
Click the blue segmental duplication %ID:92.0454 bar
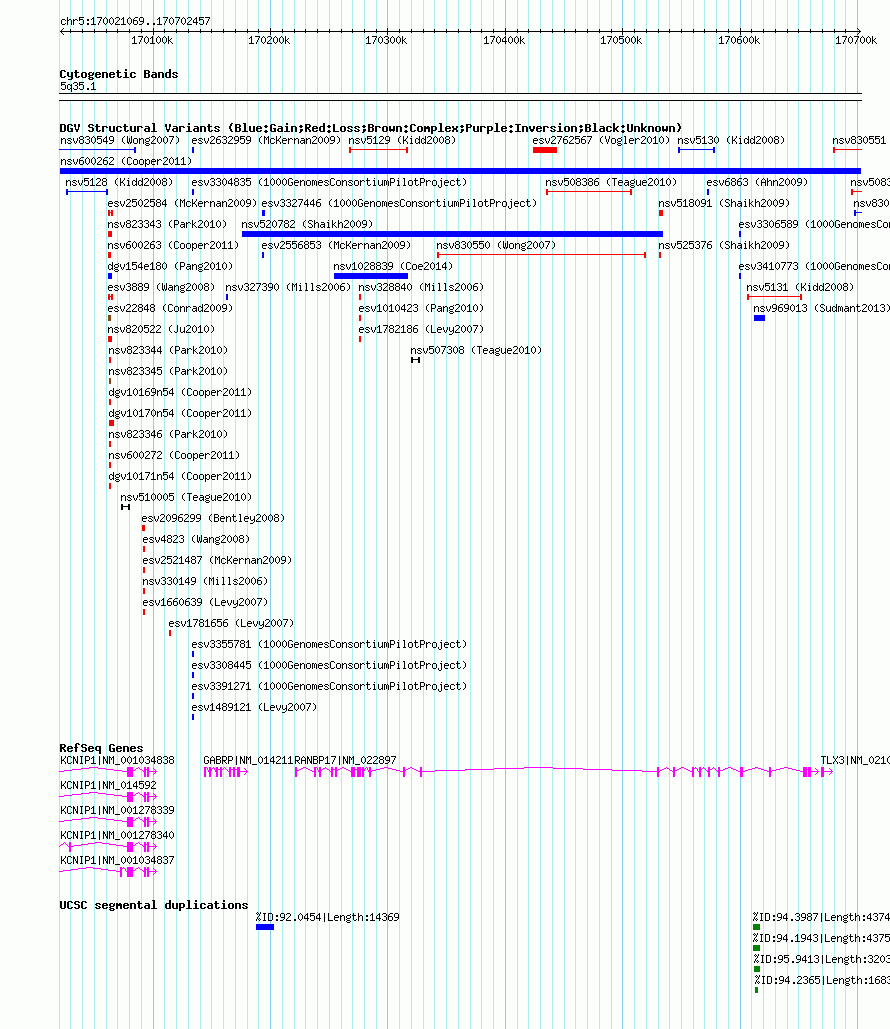click(265, 927)
